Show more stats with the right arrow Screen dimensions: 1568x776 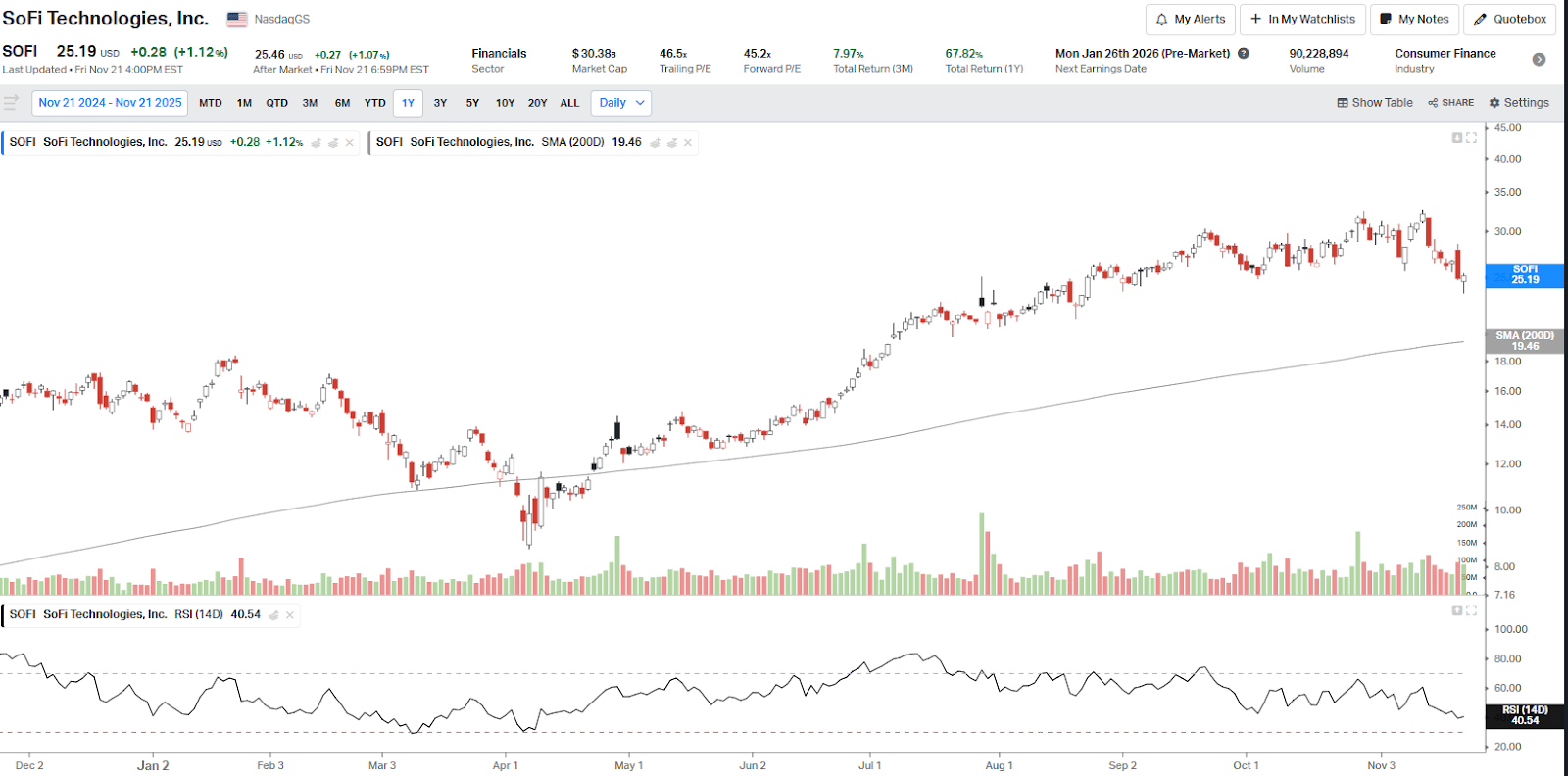click(x=1540, y=60)
